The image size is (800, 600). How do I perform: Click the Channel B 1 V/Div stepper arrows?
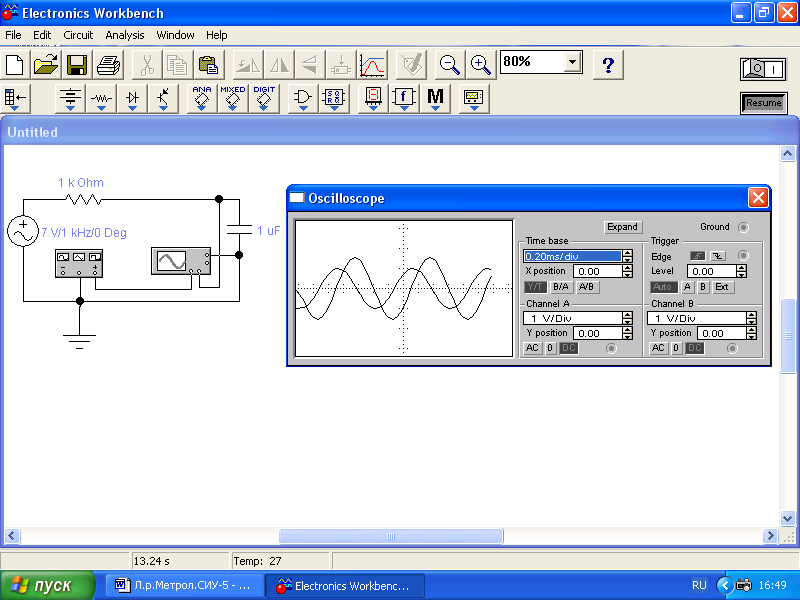coord(751,318)
